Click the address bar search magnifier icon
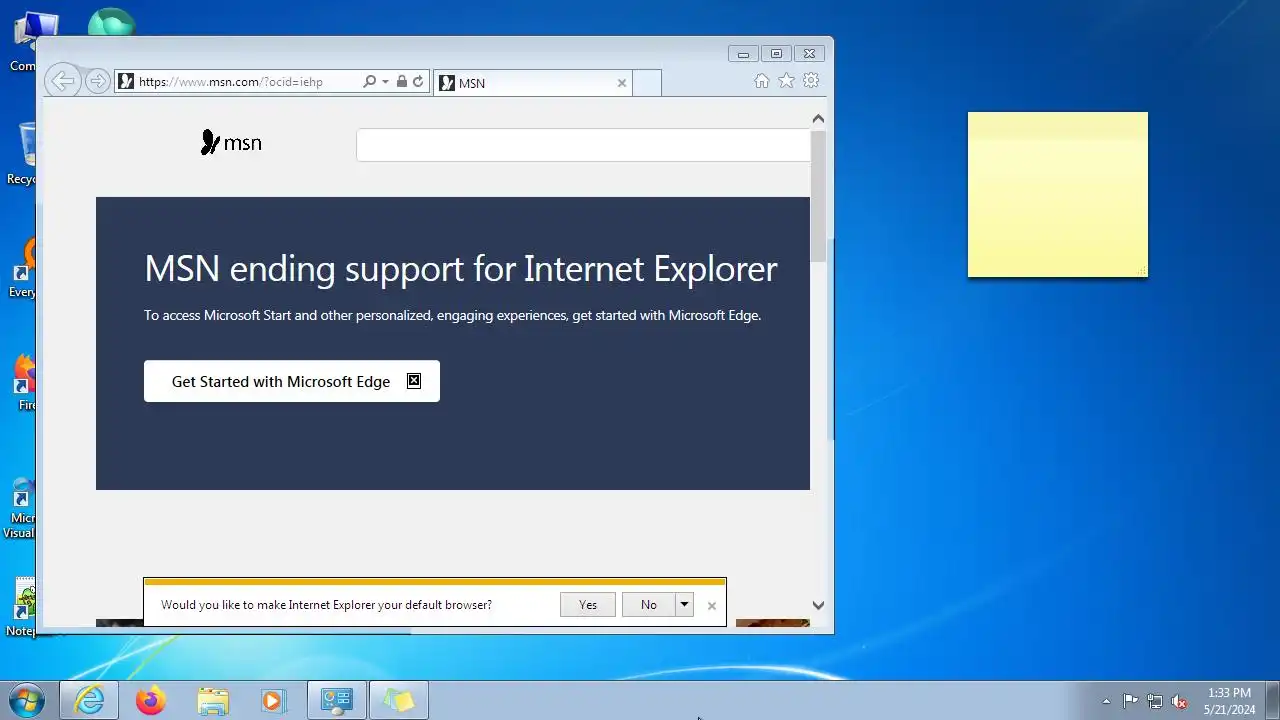1280x720 pixels. click(369, 82)
